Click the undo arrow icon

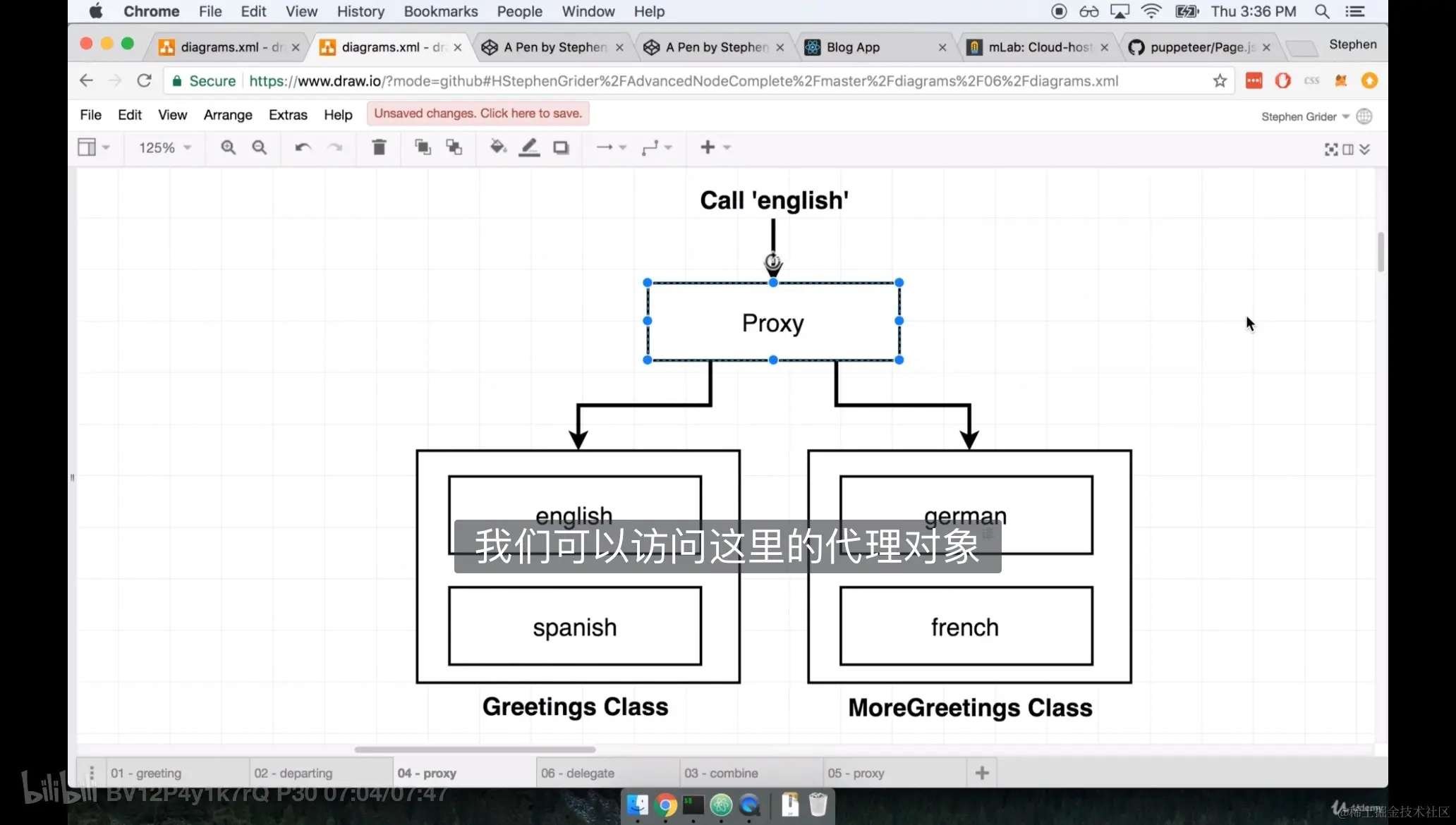click(303, 147)
